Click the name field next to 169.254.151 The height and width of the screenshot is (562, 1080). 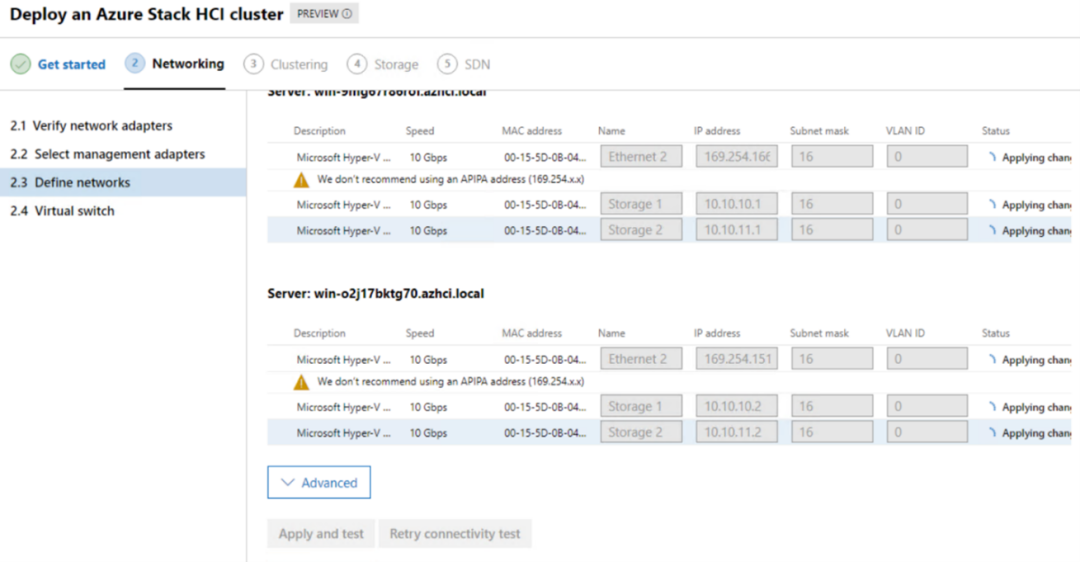641,359
